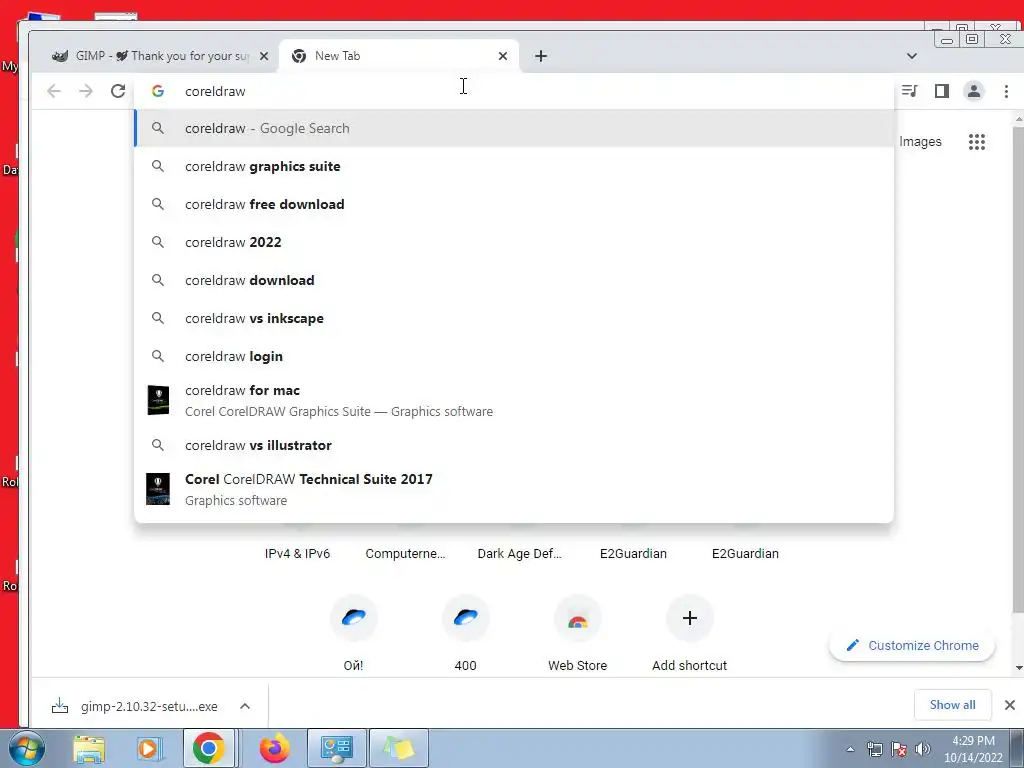Click the Add shortcut plus icon
Viewport: 1024px width, 768px height.
690,618
